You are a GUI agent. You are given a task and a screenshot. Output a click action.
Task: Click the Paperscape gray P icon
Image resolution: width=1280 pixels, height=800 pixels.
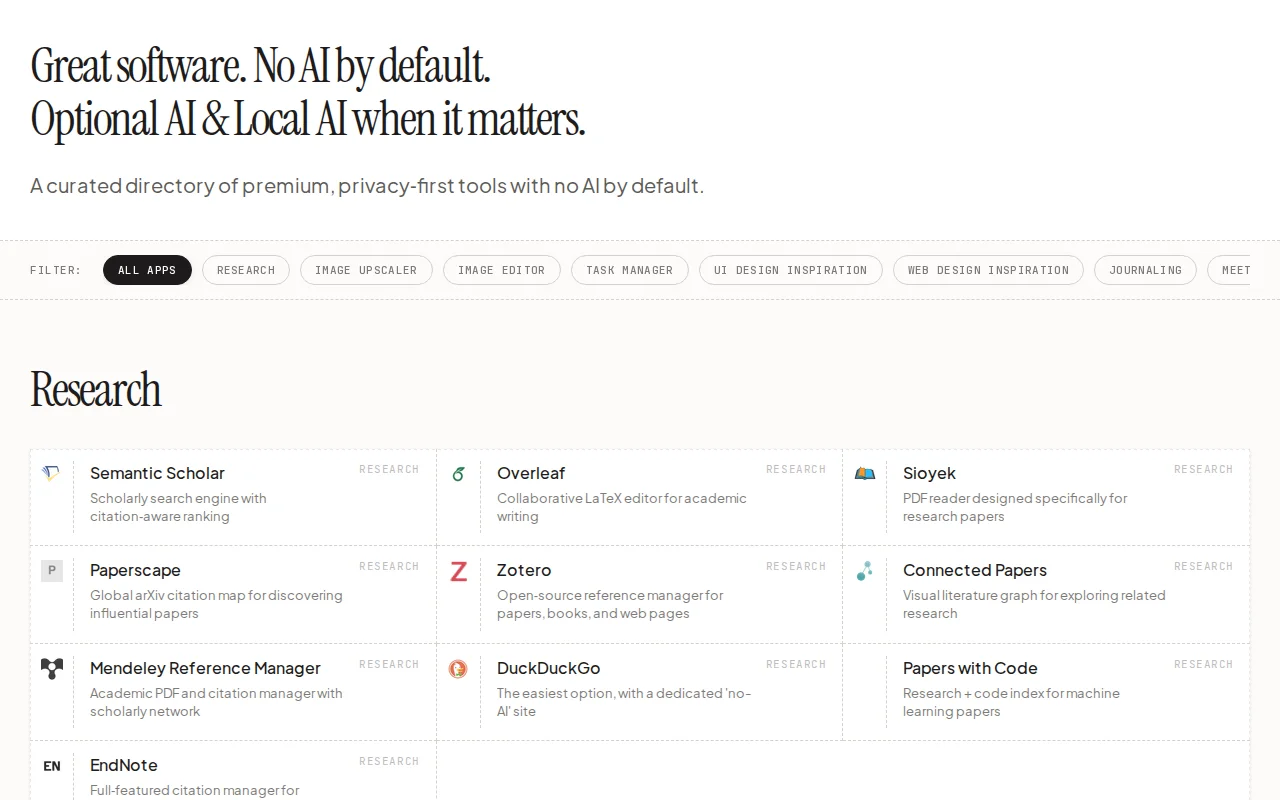point(52,571)
